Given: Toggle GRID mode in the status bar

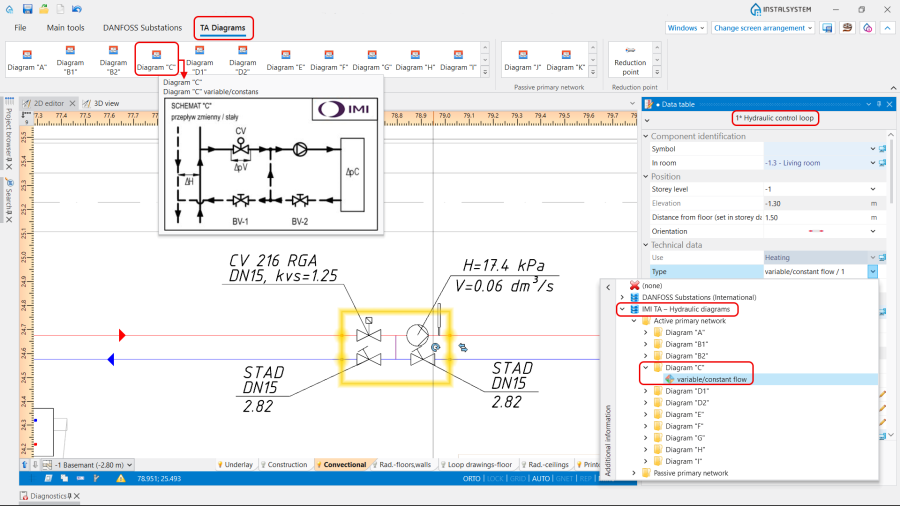Looking at the screenshot, I should tap(519, 479).
